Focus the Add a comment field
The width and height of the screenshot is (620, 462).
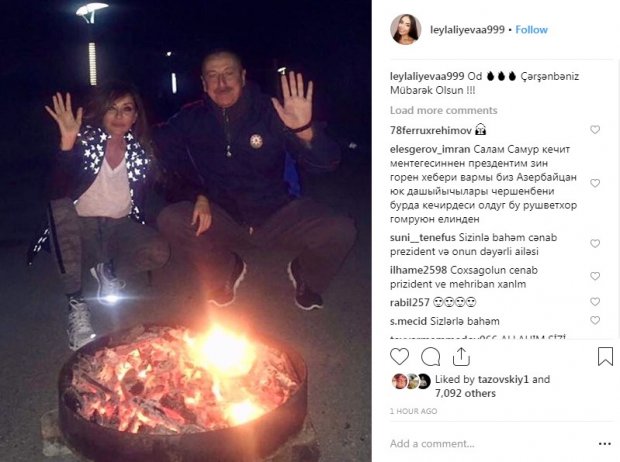[x=490, y=444]
